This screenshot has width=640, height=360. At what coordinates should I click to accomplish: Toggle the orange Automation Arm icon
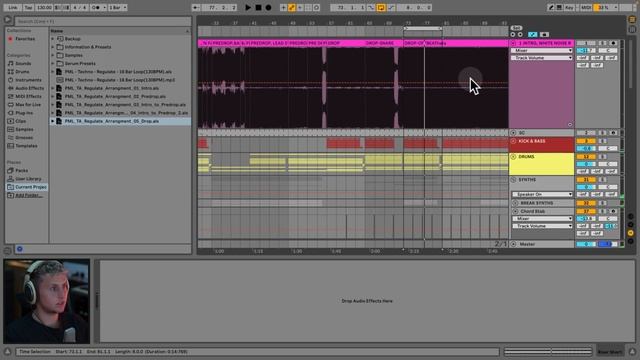292,7
